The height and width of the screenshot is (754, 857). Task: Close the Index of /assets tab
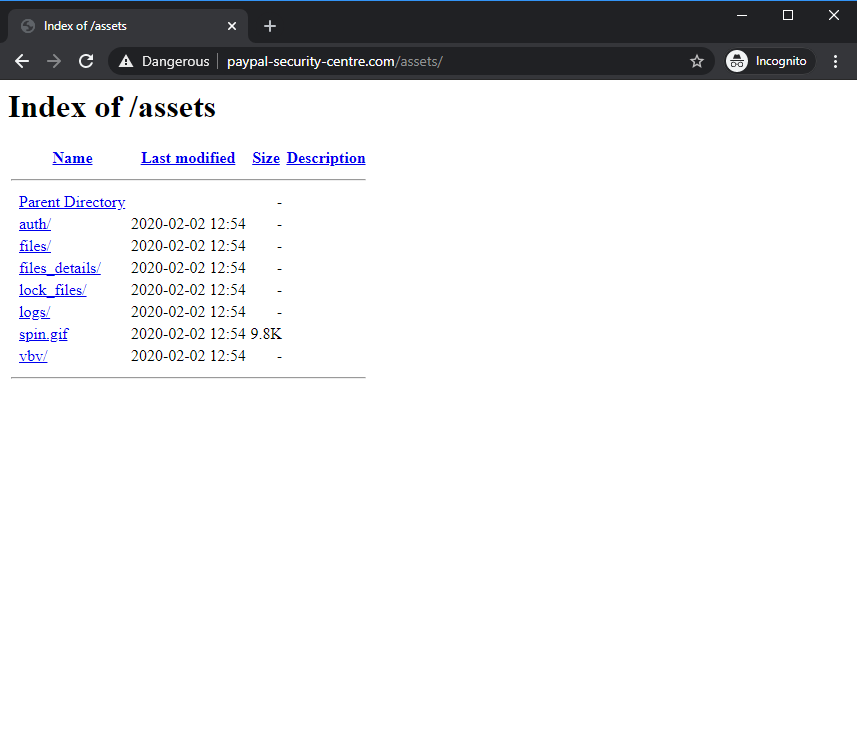coord(232,26)
